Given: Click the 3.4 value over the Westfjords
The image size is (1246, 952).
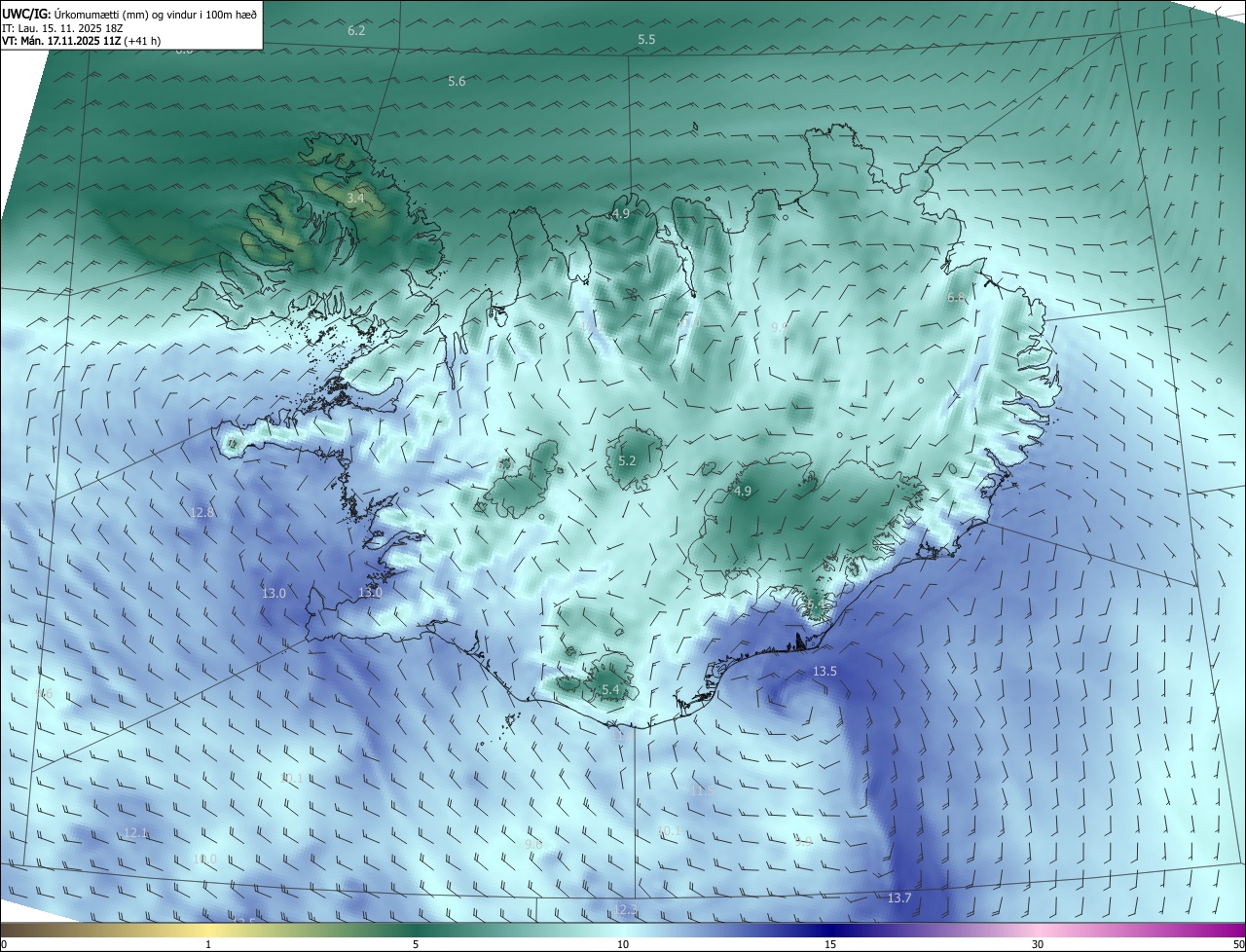Looking at the screenshot, I should pos(355,198).
